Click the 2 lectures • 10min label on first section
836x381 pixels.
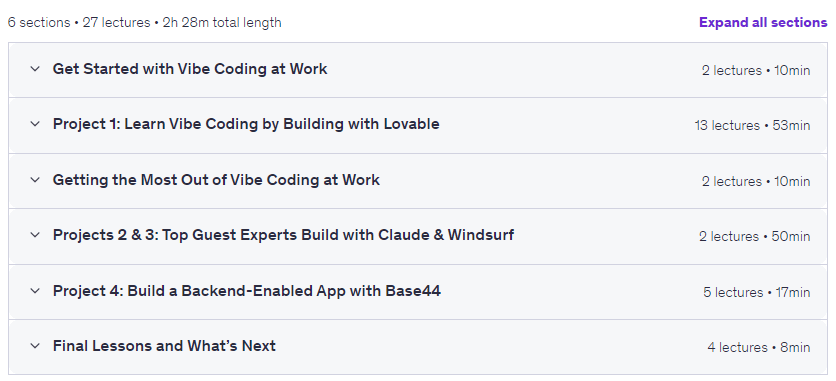coord(756,70)
